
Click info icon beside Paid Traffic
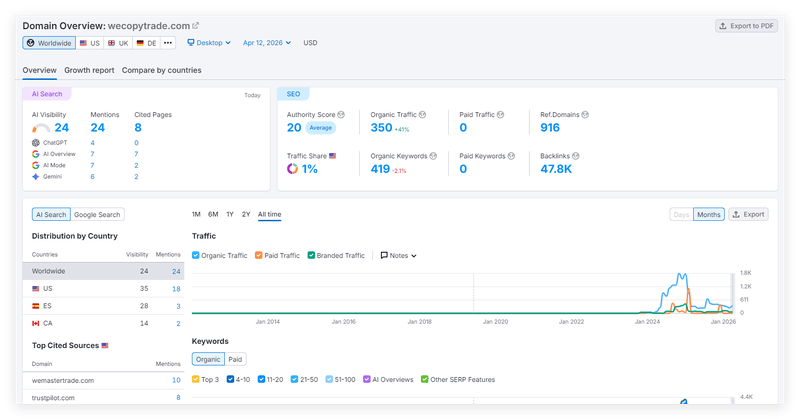[x=501, y=115]
